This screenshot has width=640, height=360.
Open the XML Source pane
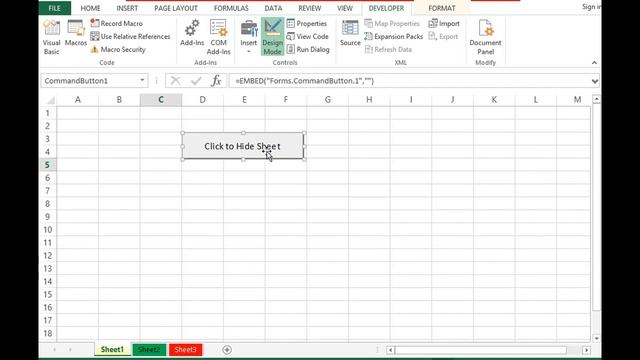point(350,33)
